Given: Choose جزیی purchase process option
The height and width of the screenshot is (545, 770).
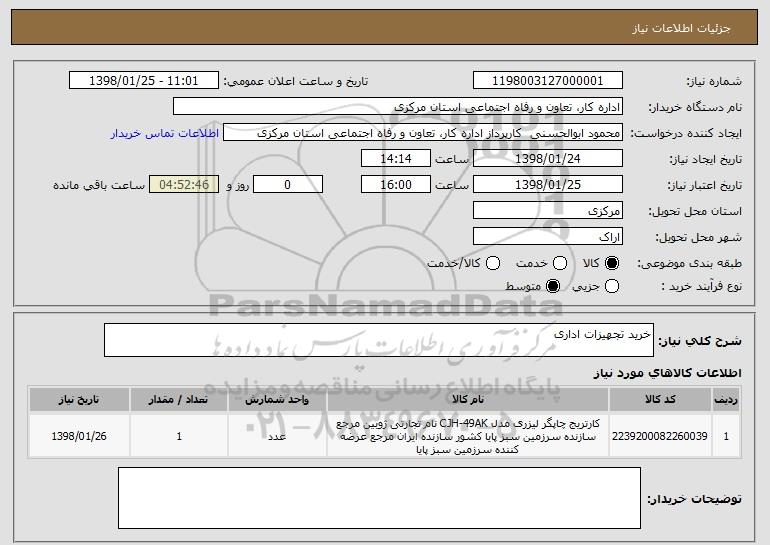Looking at the screenshot, I should pos(612,286).
